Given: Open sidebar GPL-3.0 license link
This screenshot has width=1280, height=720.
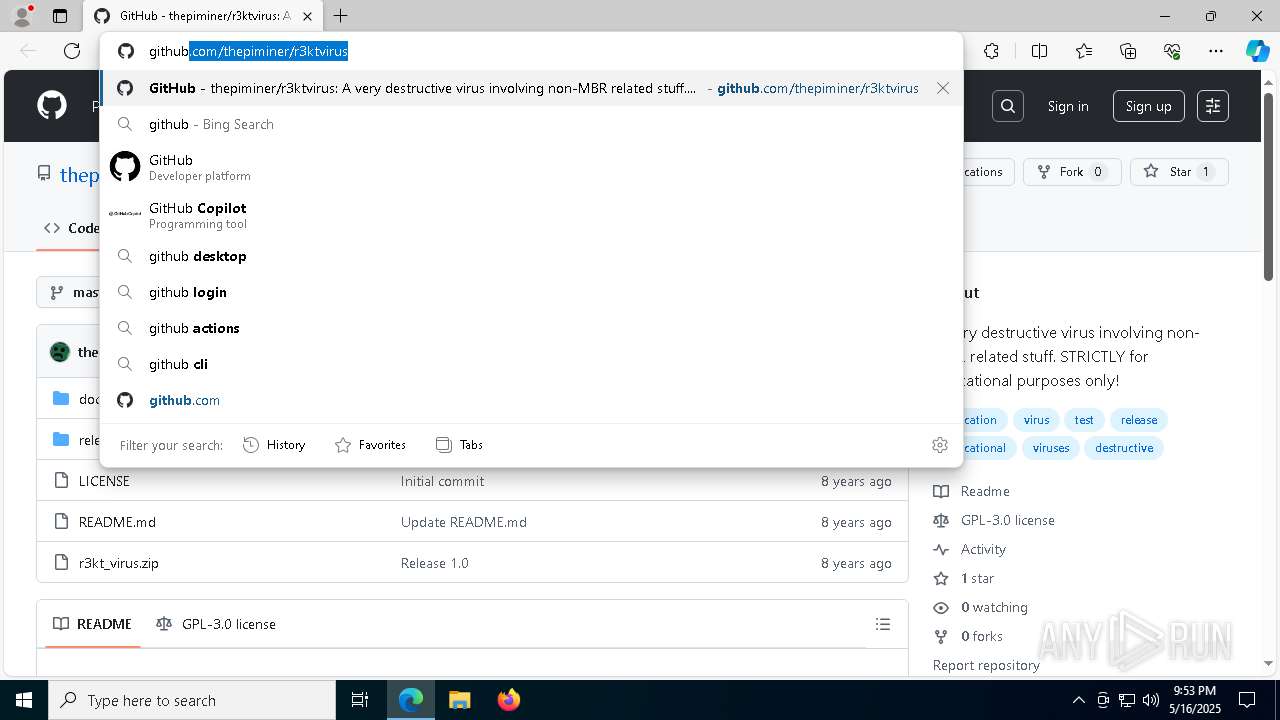Looking at the screenshot, I should tap(994, 520).
